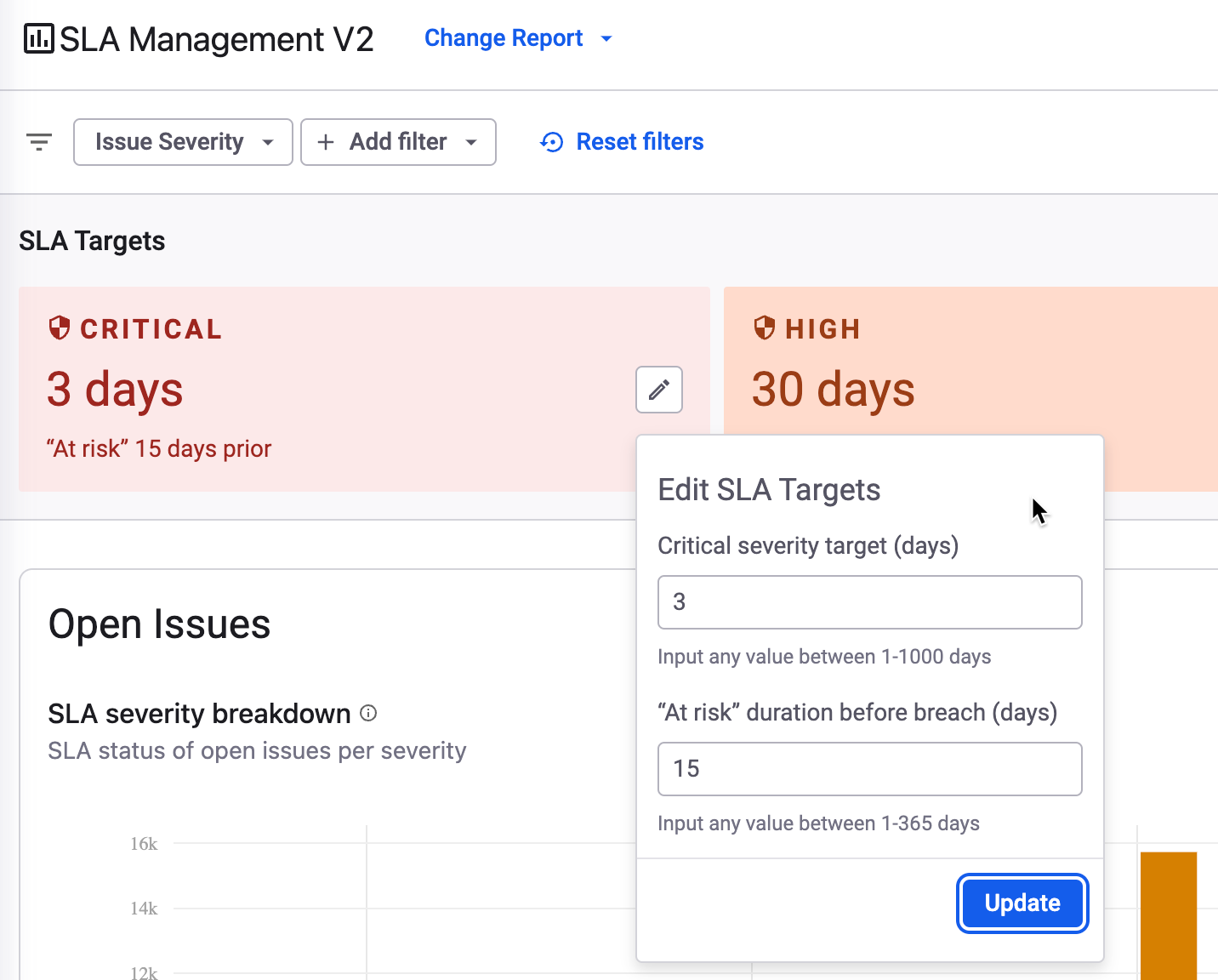
Task: Click the pencil edit icon on Critical card
Action: (x=658, y=390)
